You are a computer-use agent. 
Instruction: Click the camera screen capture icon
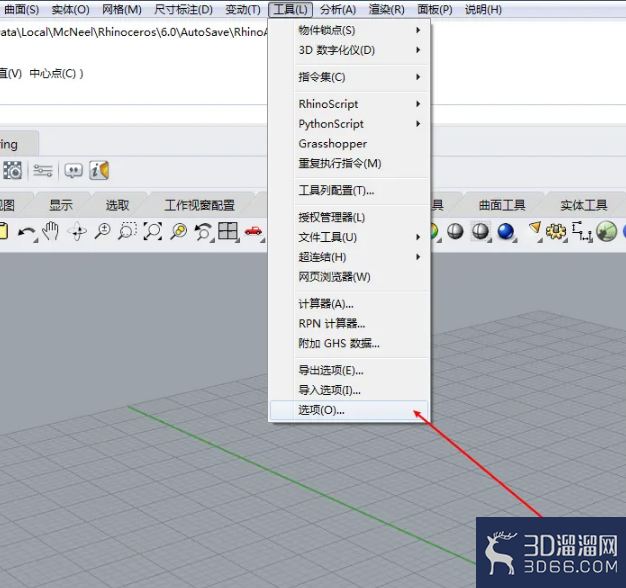tap(12, 171)
